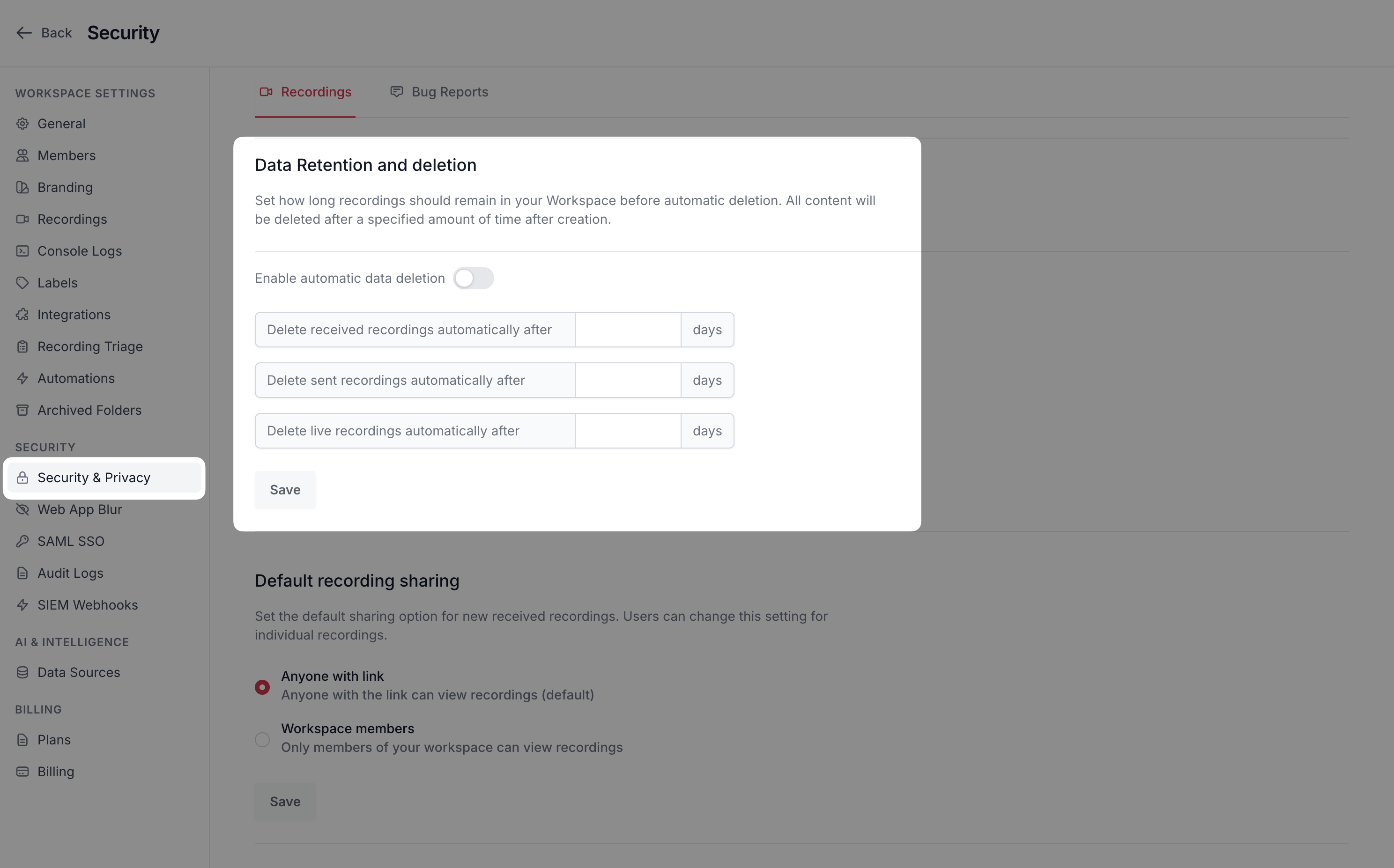The height and width of the screenshot is (868, 1394).
Task: Open General settings gear icon
Action: point(22,124)
